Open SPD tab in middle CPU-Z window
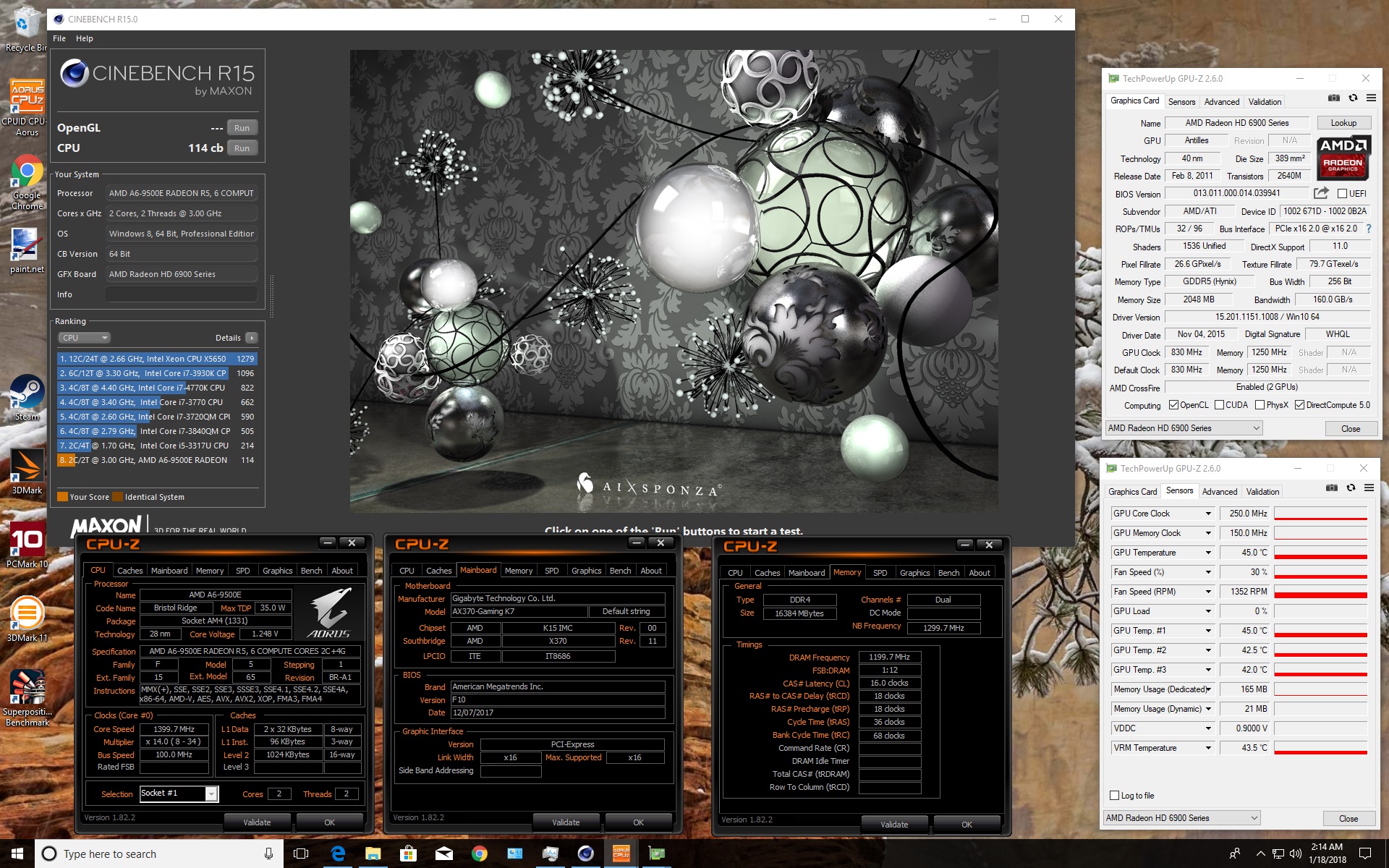This screenshot has height=868, width=1389. point(551,571)
